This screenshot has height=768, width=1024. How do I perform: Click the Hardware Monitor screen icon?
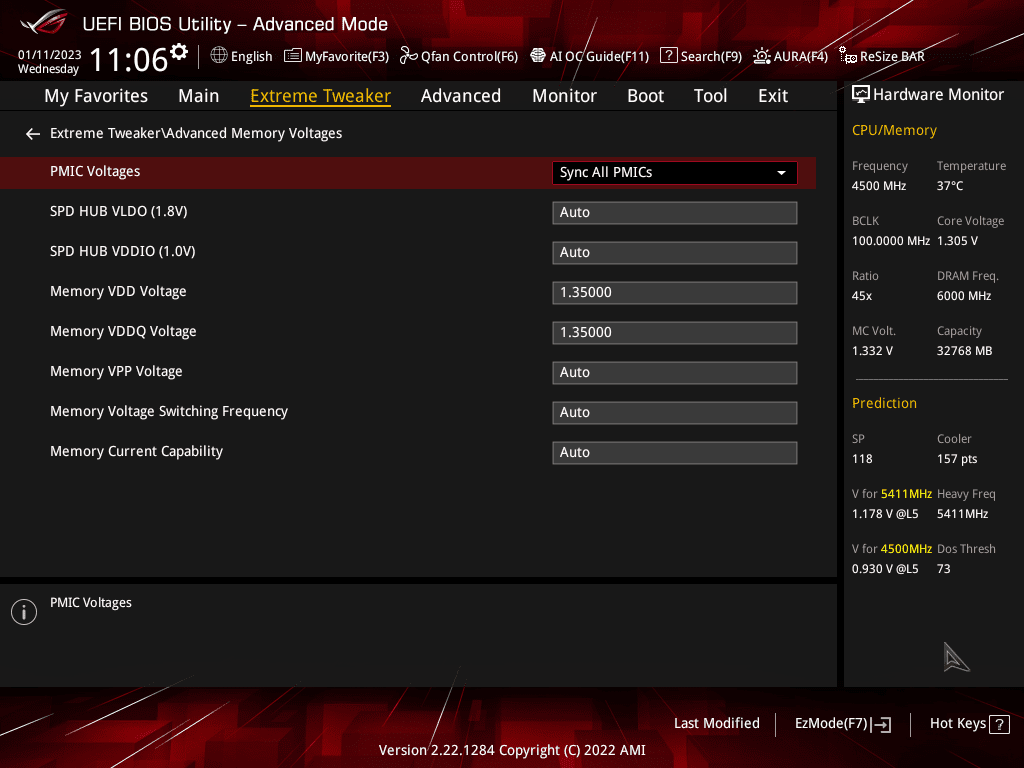pyautogui.click(x=861, y=95)
